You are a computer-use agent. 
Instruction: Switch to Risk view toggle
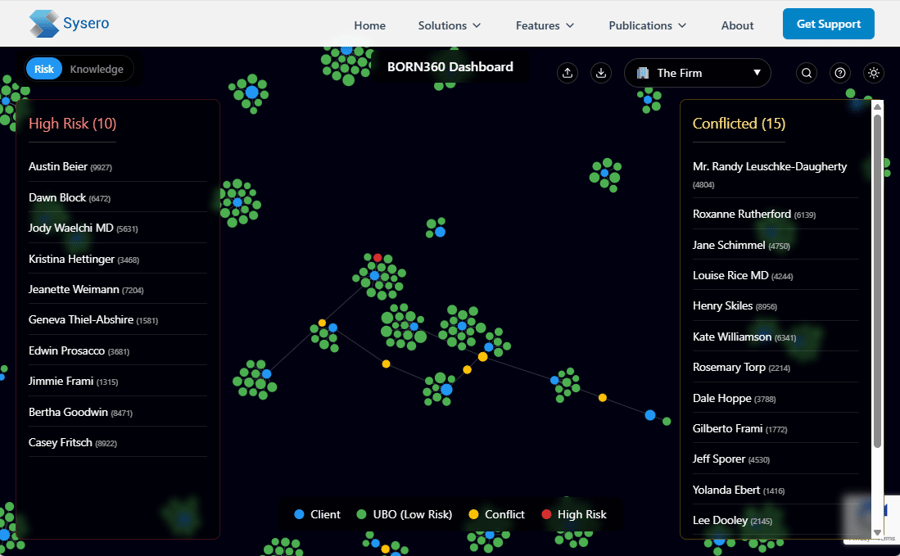[x=44, y=69]
